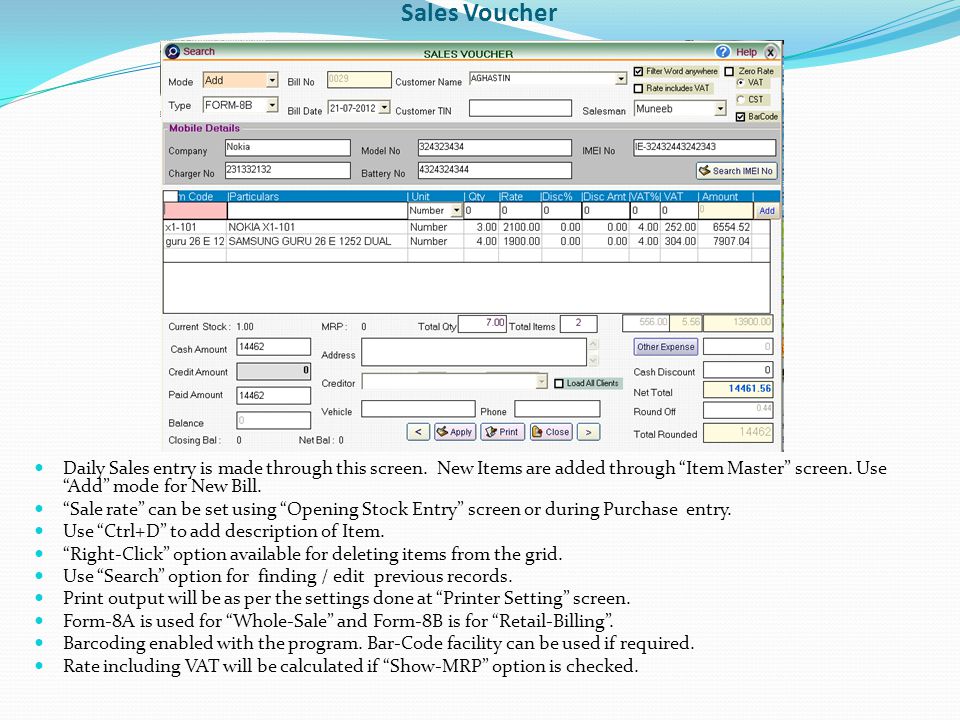Click the Total Qty field
Screen dimensions: 960x720
[x=482, y=323]
